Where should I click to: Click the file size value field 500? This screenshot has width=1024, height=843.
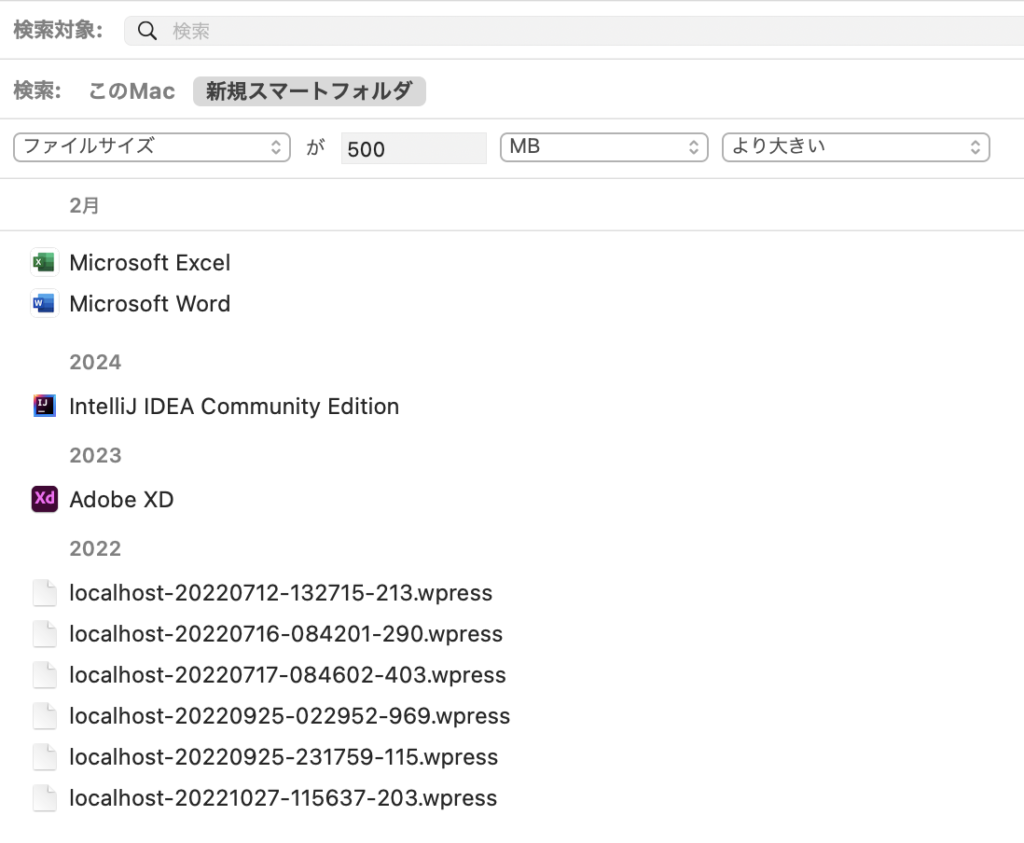pos(414,148)
